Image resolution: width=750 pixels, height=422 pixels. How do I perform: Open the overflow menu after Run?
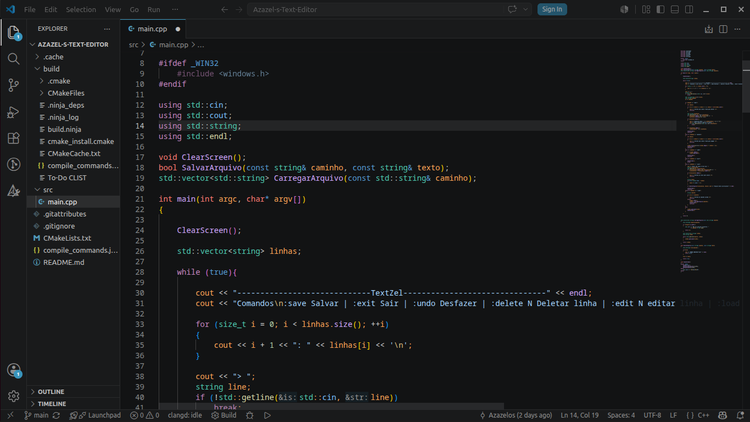[175, 9]
